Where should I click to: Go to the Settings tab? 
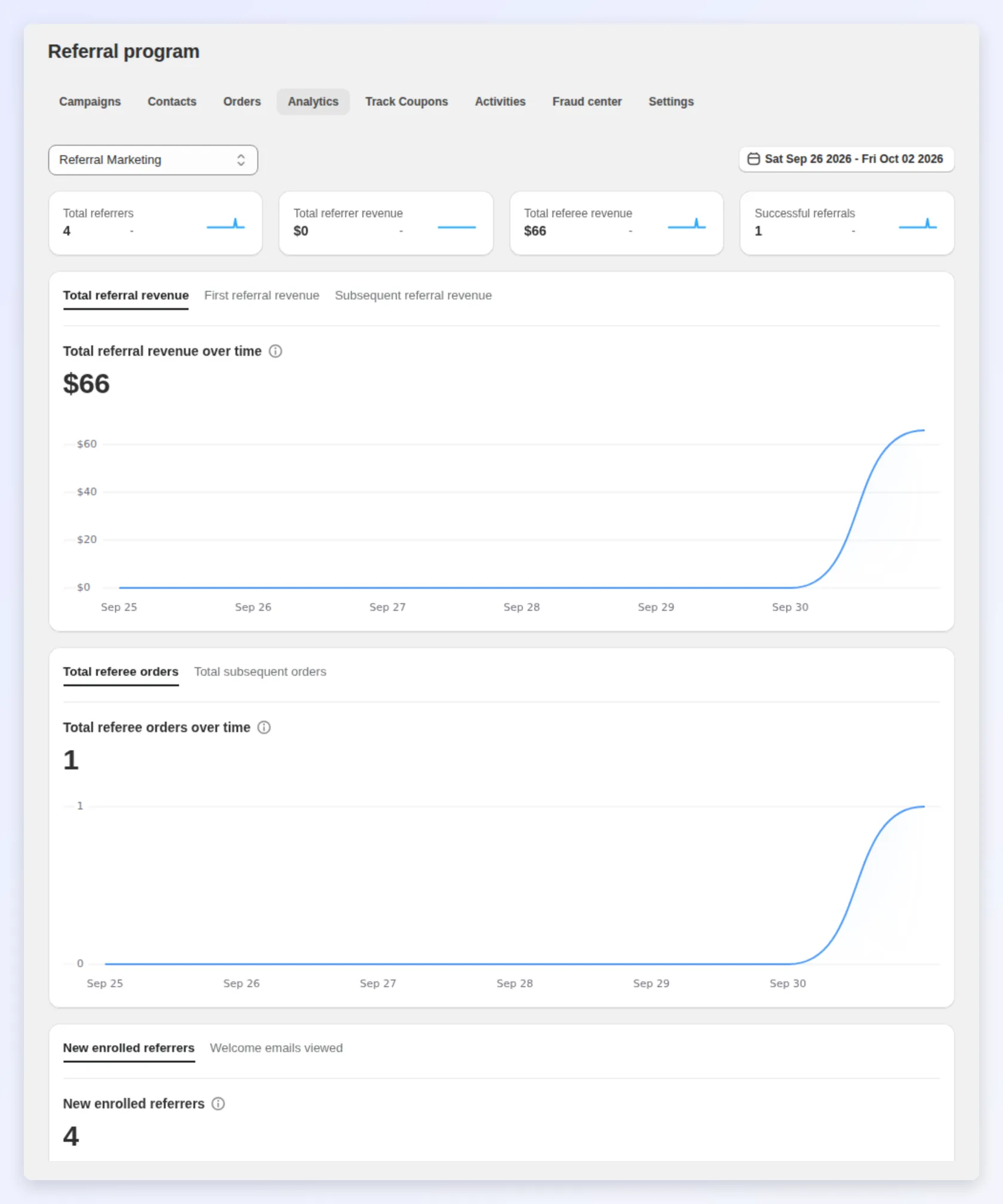click(x=671, y=102)
